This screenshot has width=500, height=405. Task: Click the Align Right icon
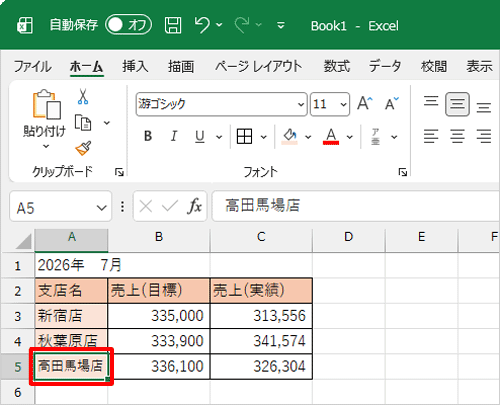pyautogui.click(x=484, y=136)
